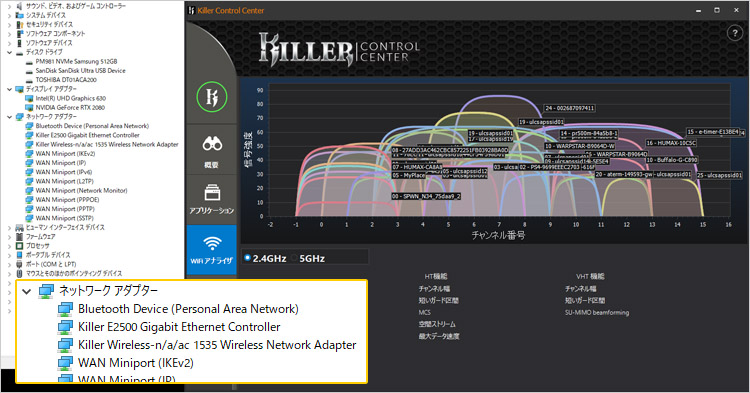Expand the ヒューマン インターフェイス デバイス node

coord(10,228)
